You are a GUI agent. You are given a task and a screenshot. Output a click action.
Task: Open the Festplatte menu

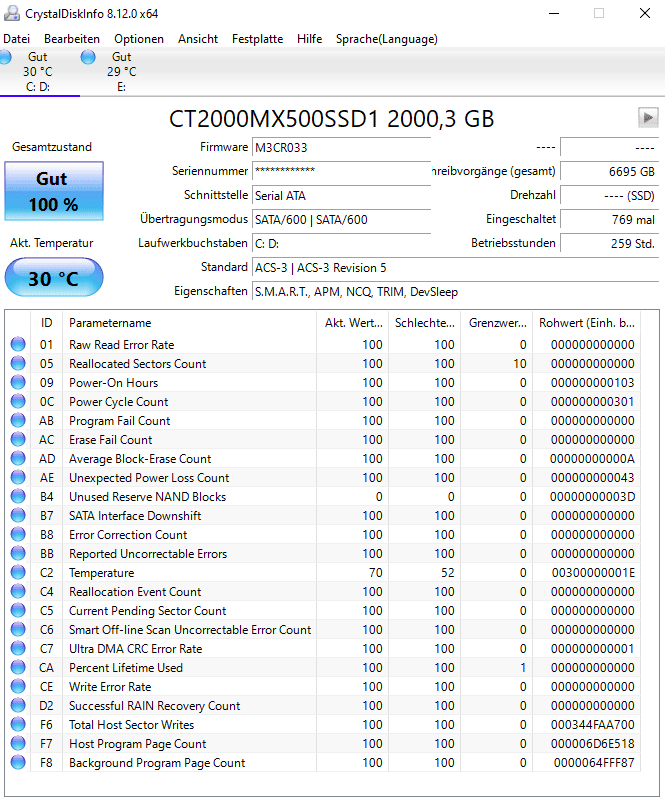point(257,39)
